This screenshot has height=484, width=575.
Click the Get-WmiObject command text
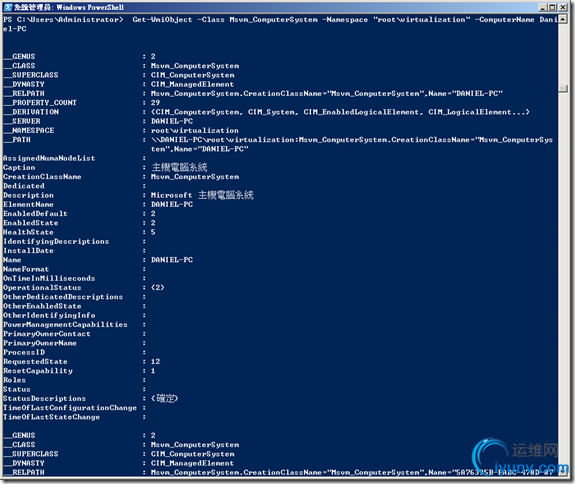pyautogui.click(x=162, y=19)
